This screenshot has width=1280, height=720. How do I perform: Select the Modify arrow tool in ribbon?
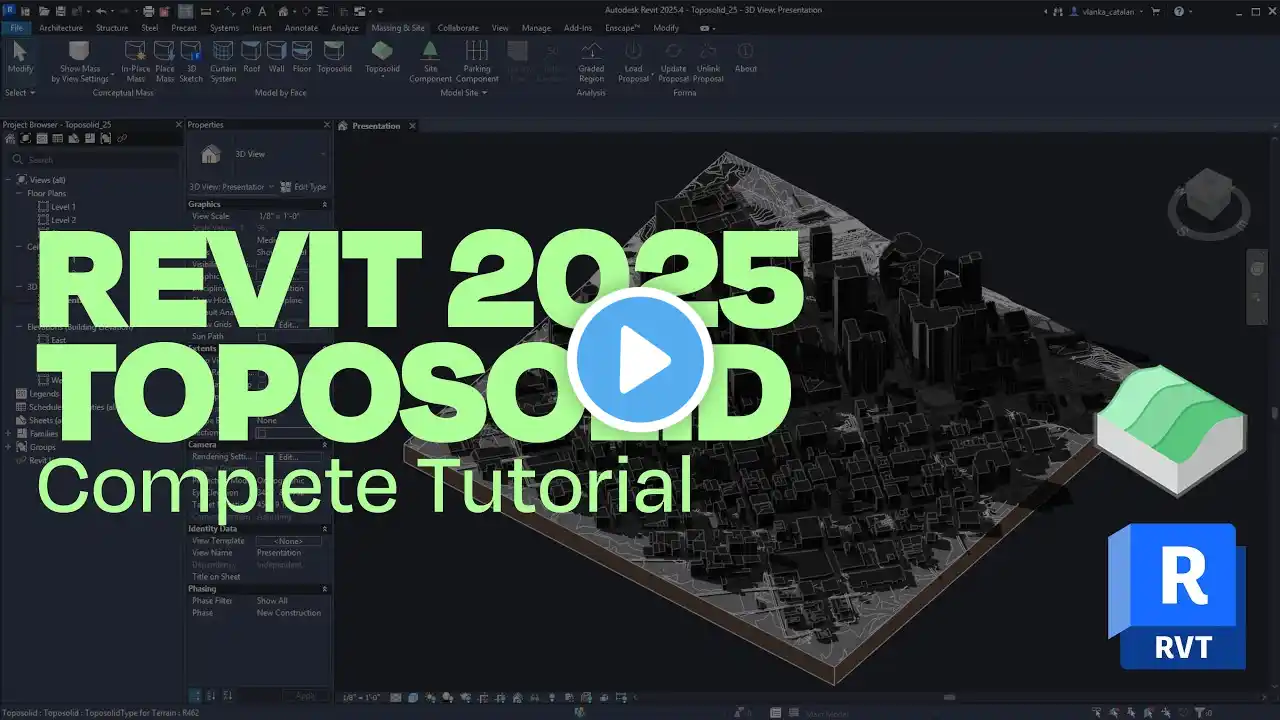click(20, 58)
